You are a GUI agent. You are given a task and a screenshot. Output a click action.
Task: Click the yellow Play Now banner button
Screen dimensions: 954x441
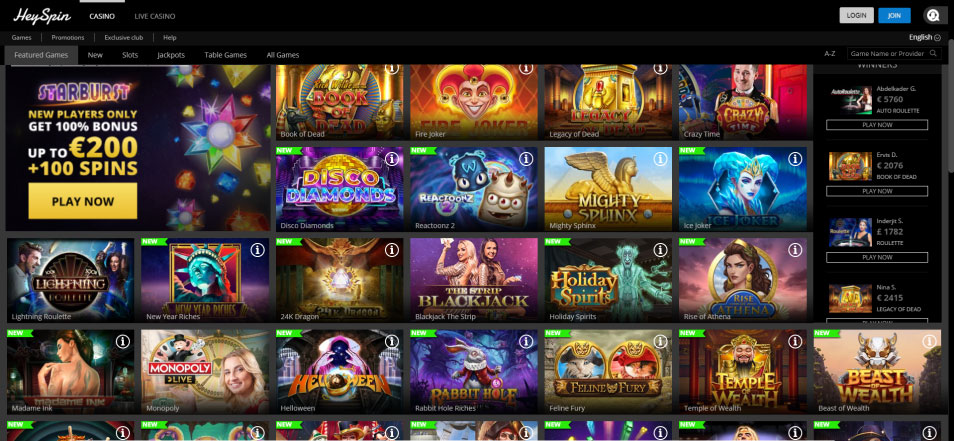point(83,201)
